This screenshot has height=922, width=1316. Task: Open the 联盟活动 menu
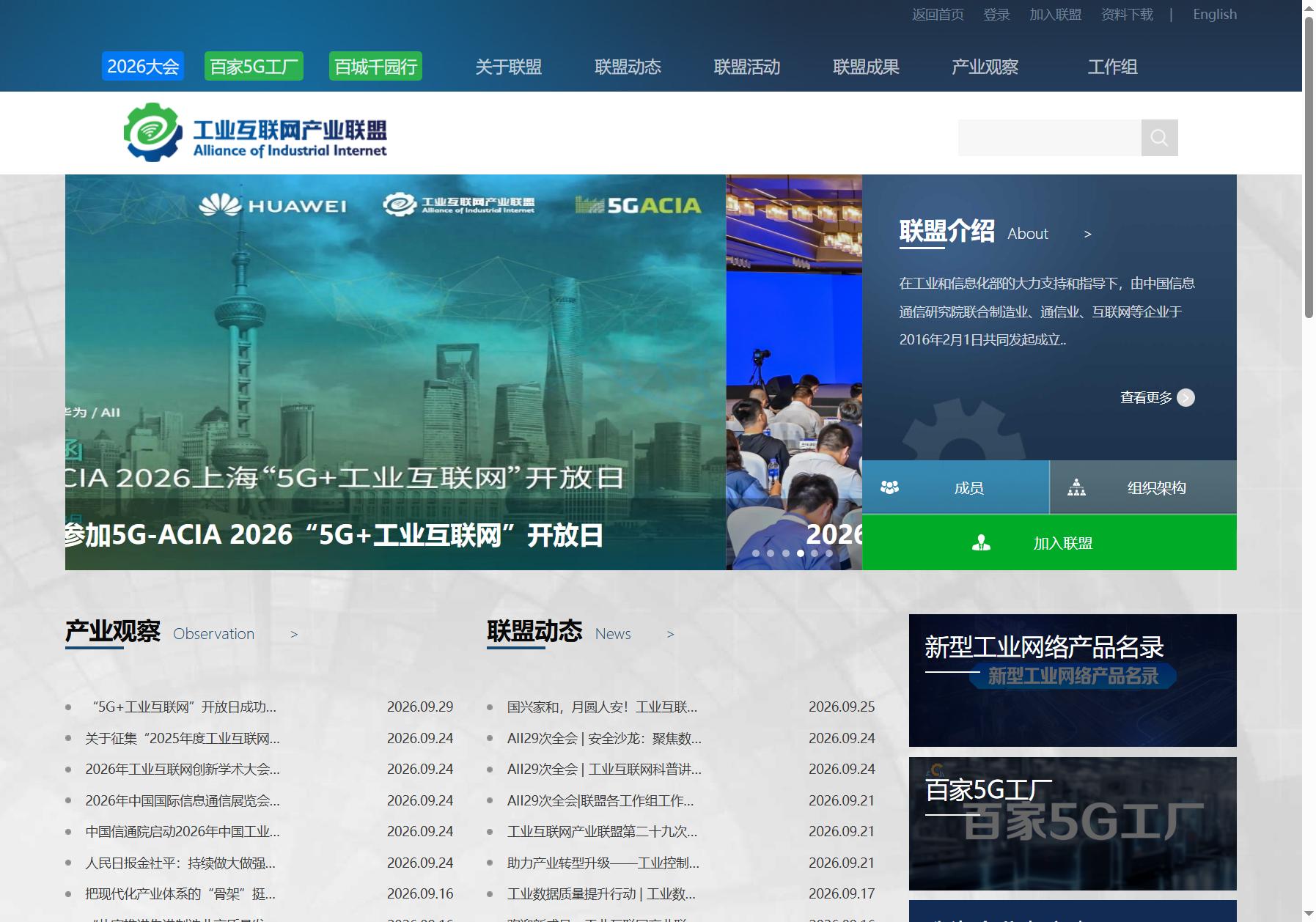pos(747,67)
